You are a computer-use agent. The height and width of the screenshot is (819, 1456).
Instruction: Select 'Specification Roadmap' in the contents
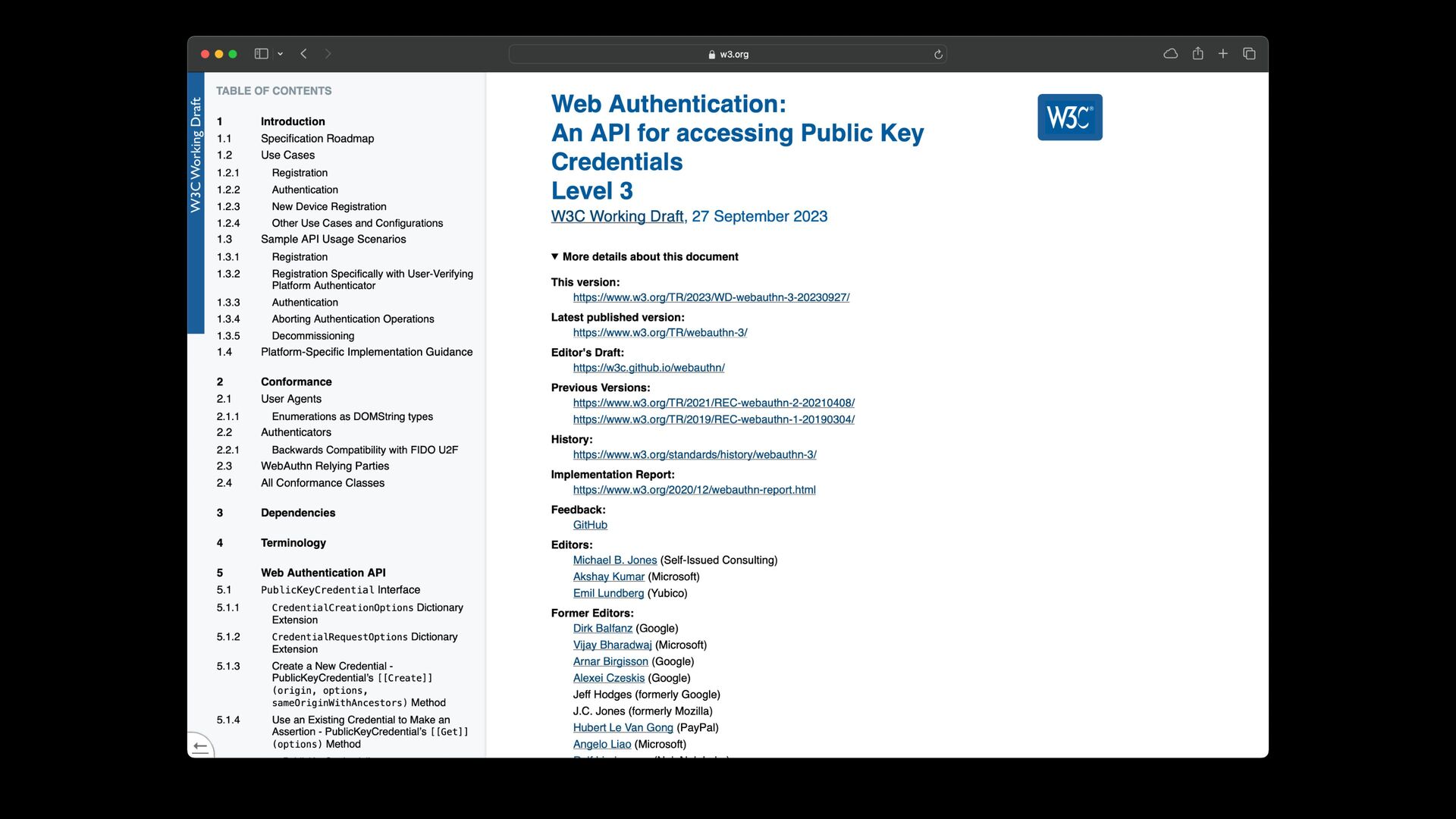(317, 139)
